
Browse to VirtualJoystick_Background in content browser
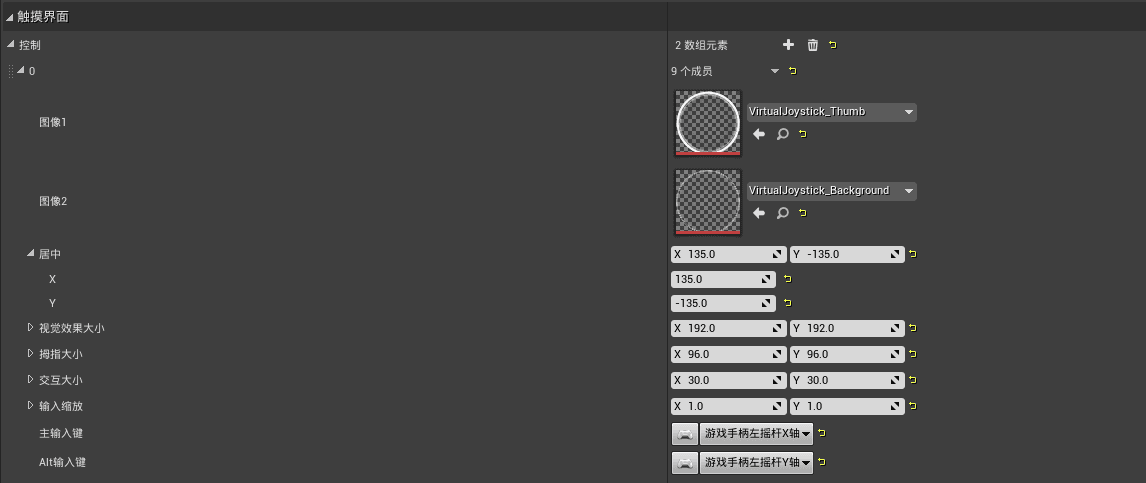click(x=782, y=213)
